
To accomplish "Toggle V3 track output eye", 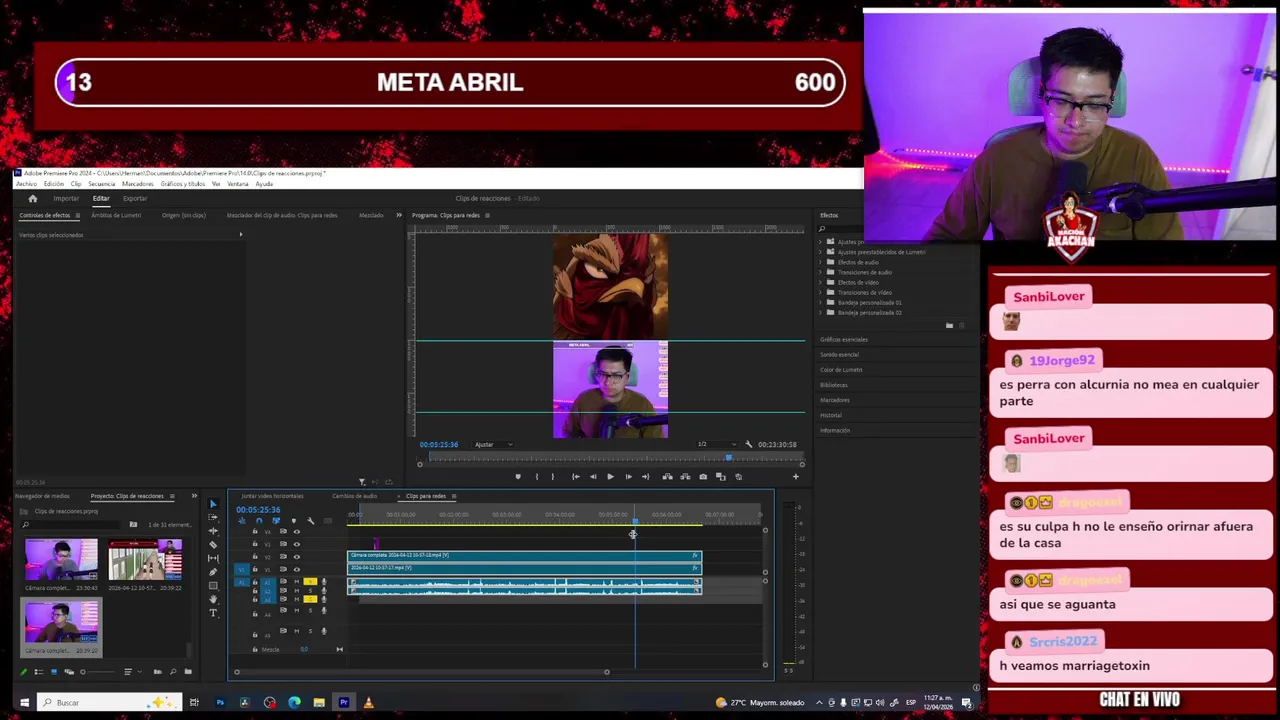I will point(296,544).
